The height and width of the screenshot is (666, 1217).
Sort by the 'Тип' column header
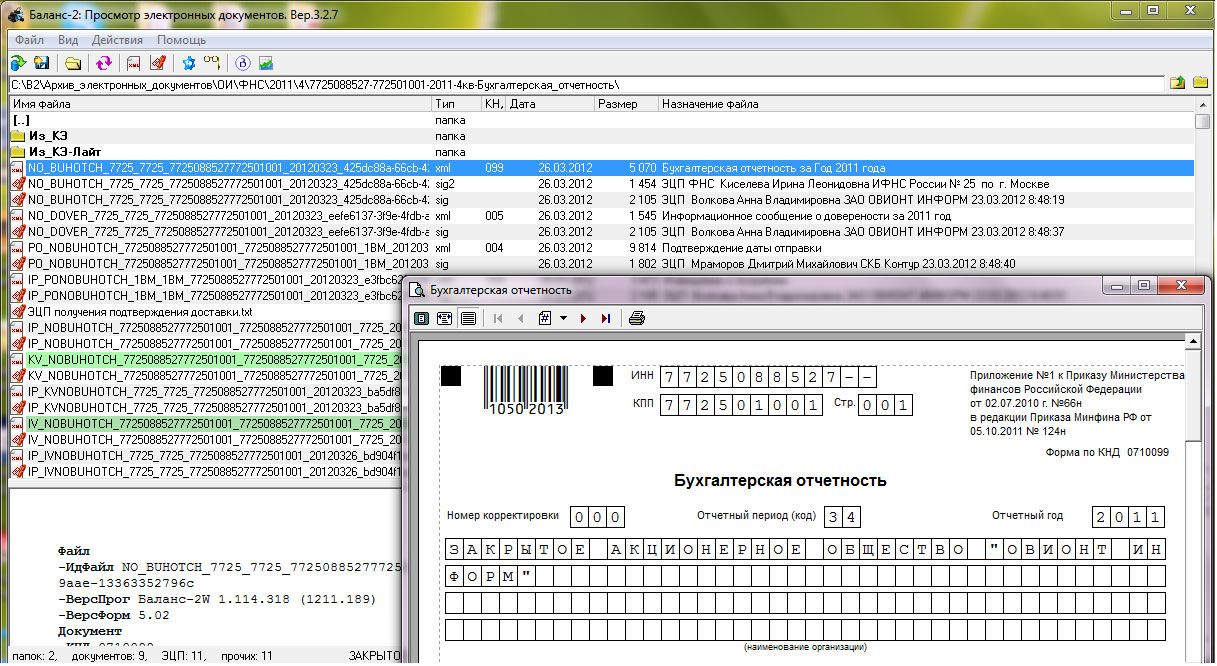457,104
